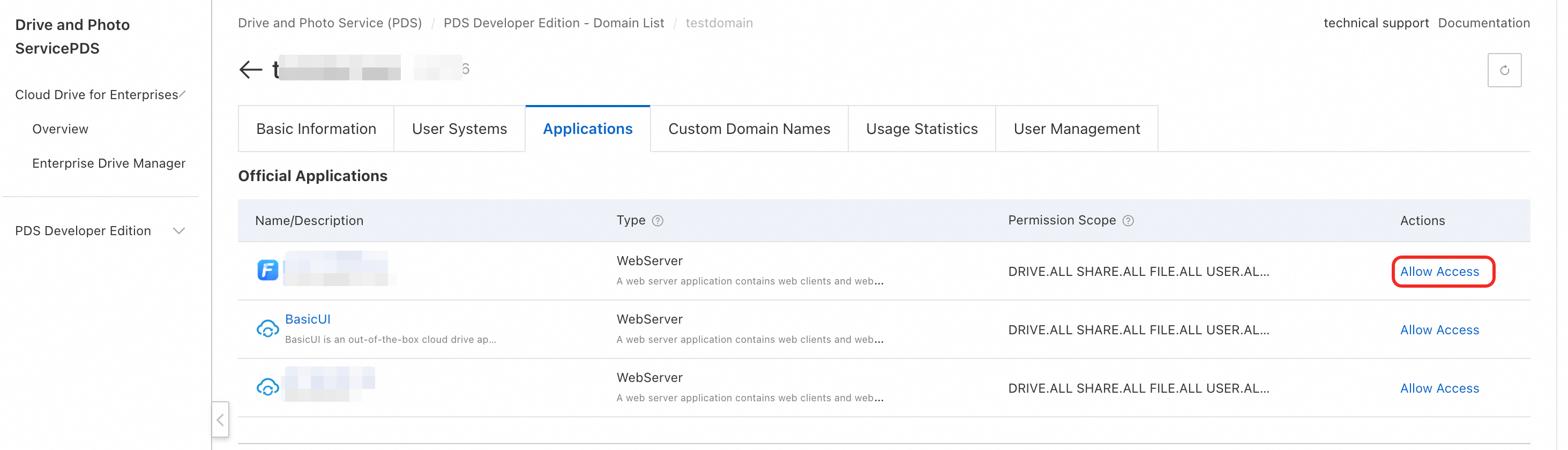Image resolution: width=1568 pixels, height=450 pixels.
Task: Open Enterprise Drive Manager in sidebar
Action: tap(108, 163)
